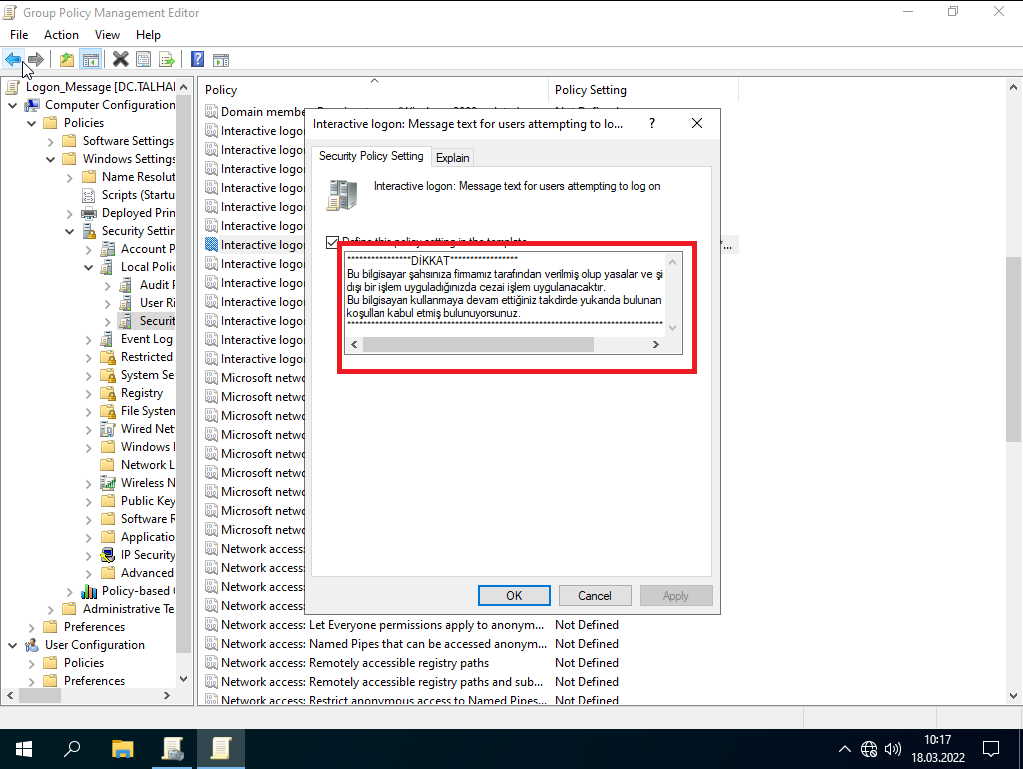Select Computer Configuration node icon

tap(33, 105)
